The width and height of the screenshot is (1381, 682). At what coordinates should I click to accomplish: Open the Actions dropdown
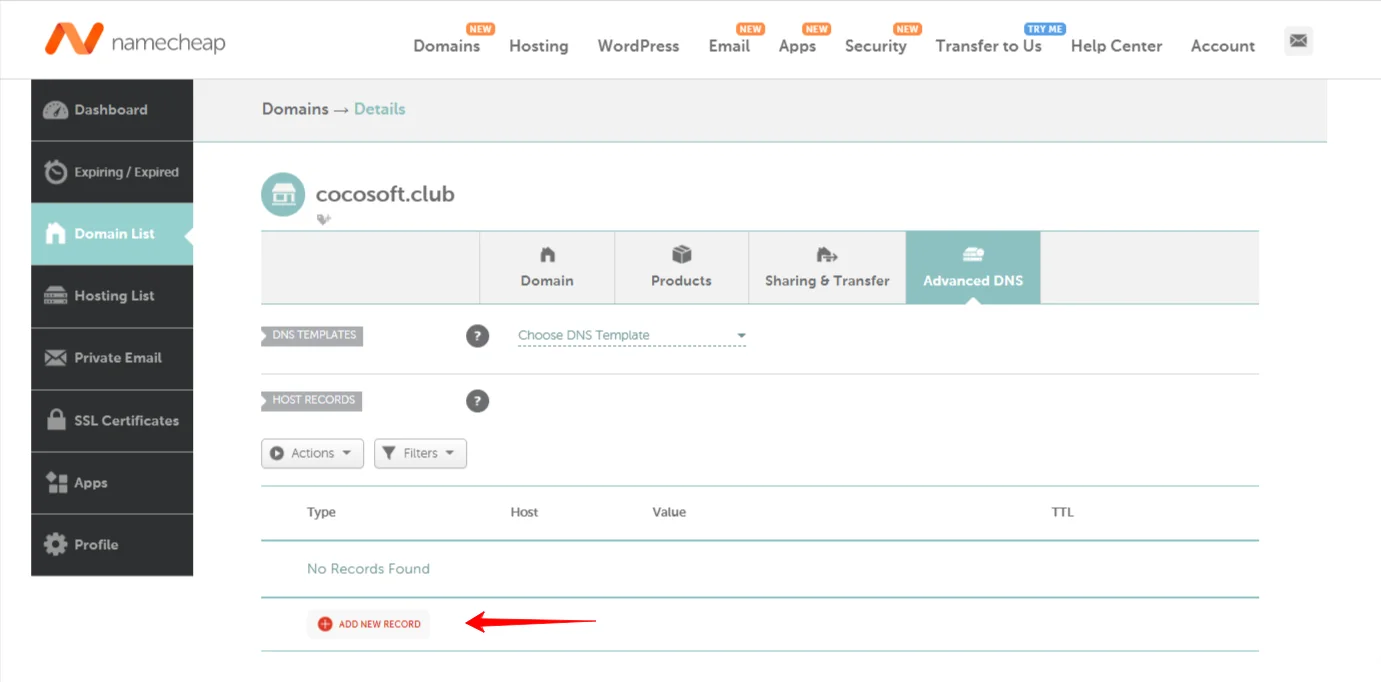(312, 453)
